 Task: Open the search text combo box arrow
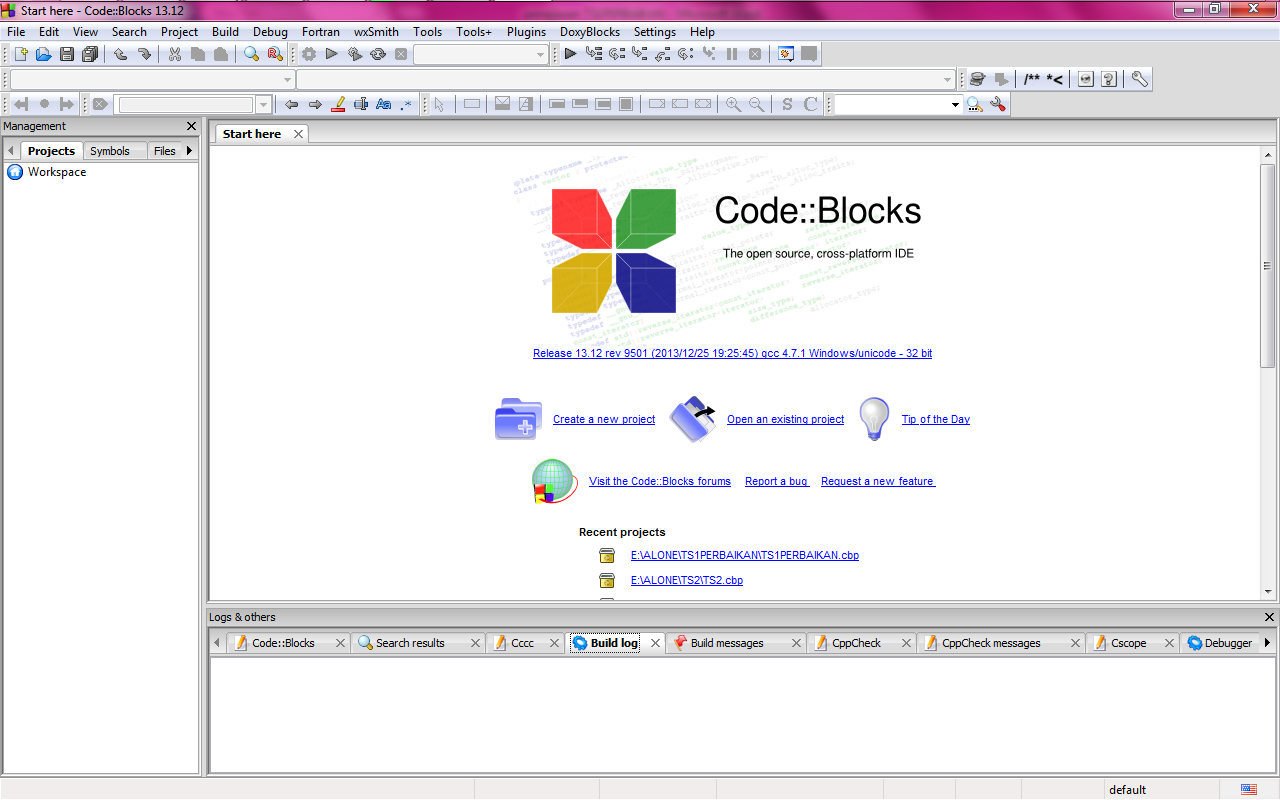[955, 104]
